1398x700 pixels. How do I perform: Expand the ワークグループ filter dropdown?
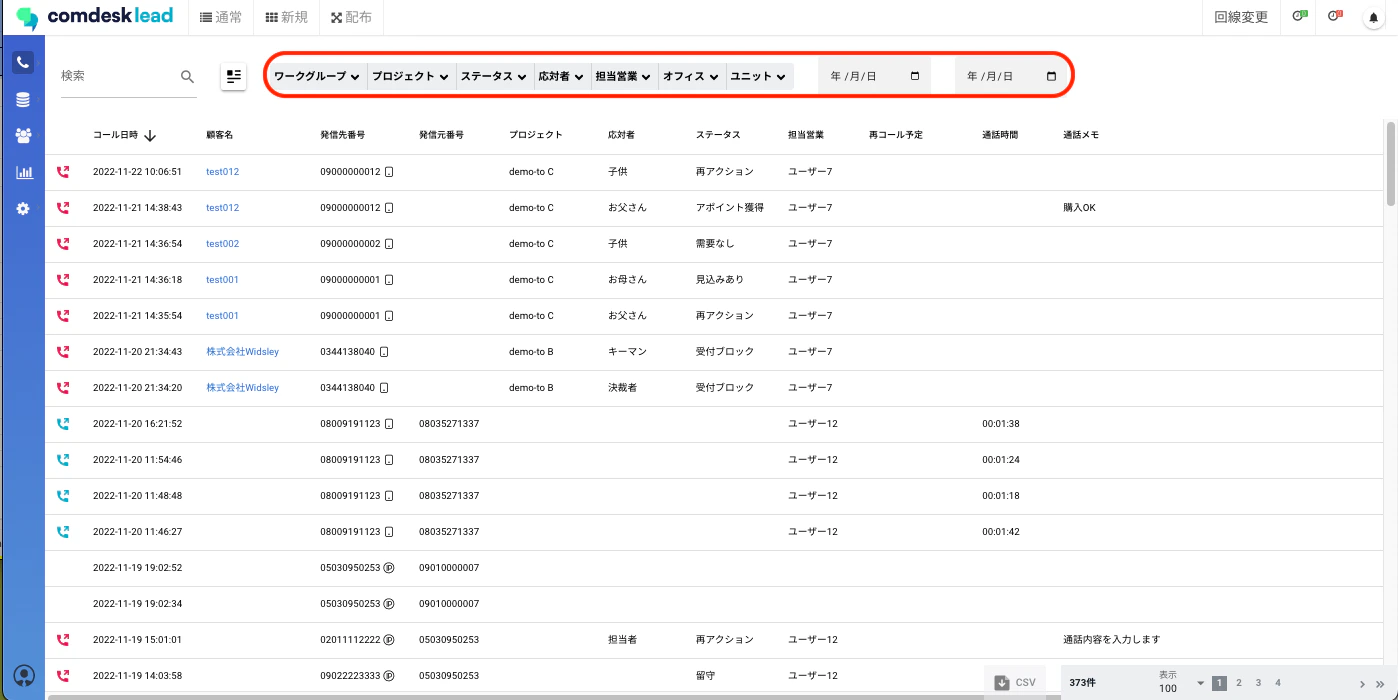pos(317,76)
